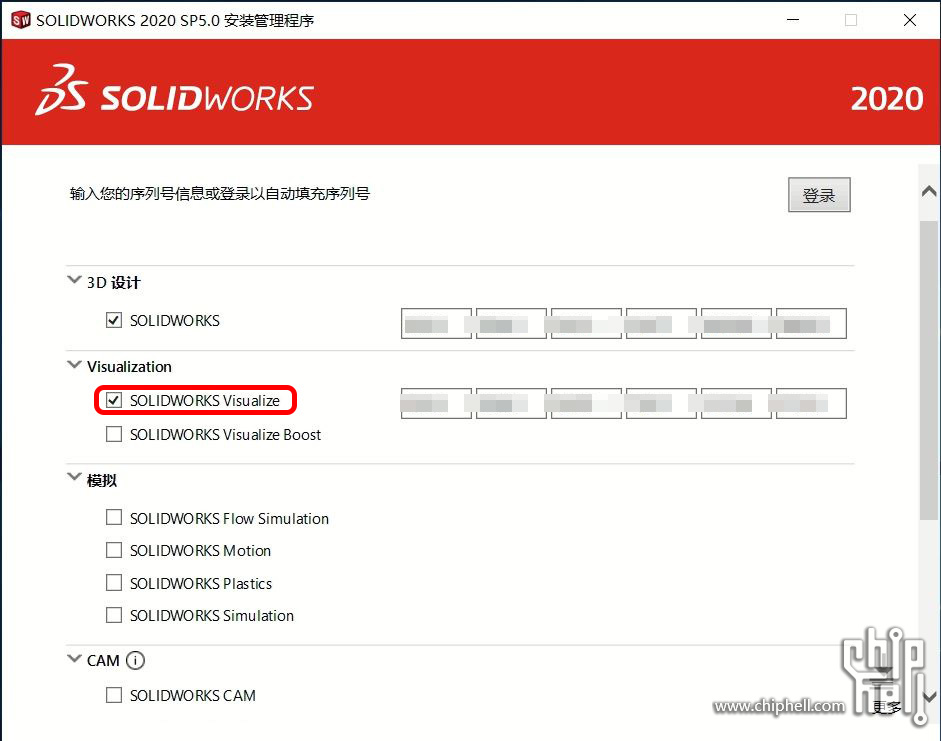941x741 pixels.
Task: Tick the SOLIDWORKS CAM checkbox
Action: point(114,695)
